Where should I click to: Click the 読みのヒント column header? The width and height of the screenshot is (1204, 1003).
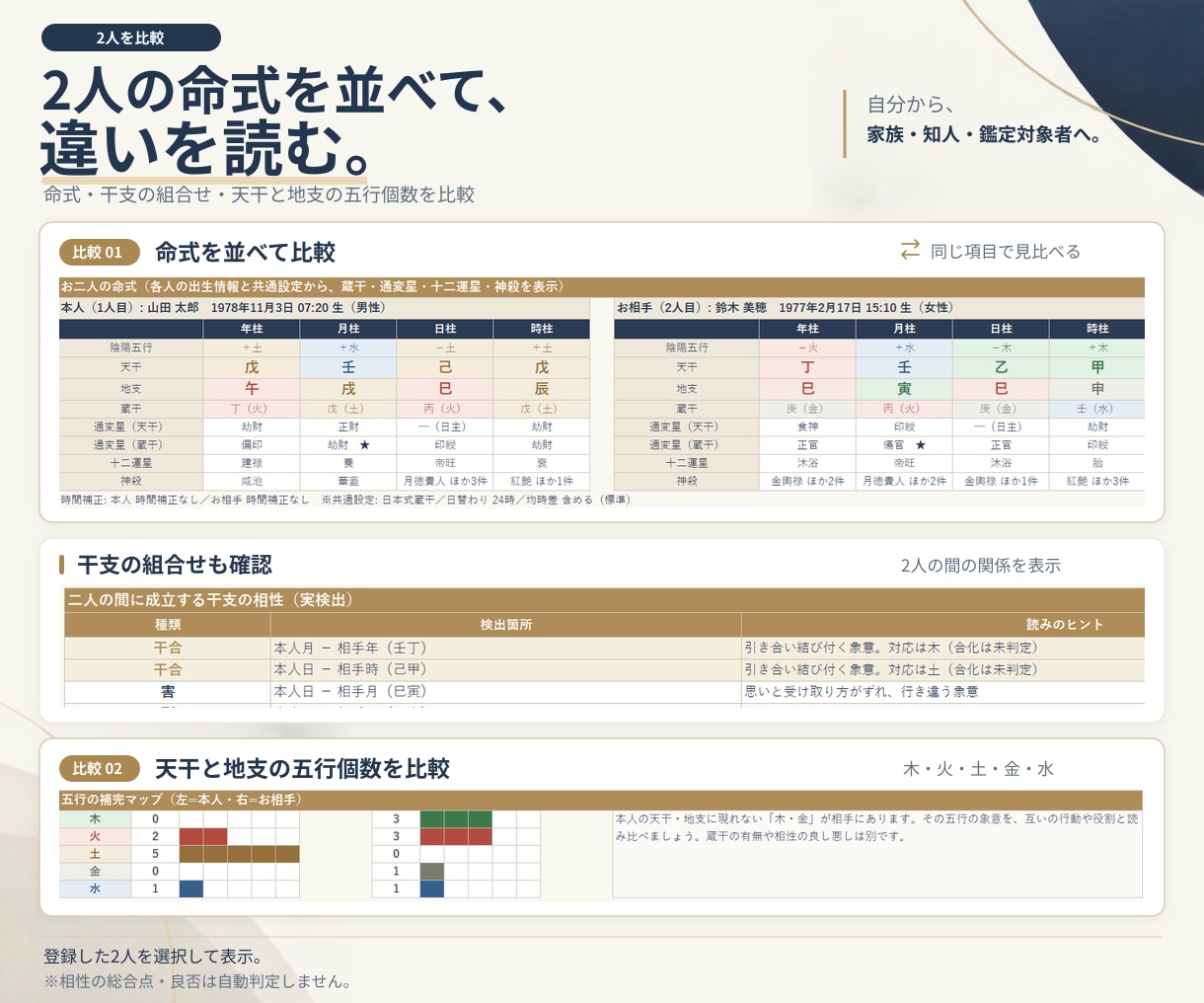point(1064,625)
